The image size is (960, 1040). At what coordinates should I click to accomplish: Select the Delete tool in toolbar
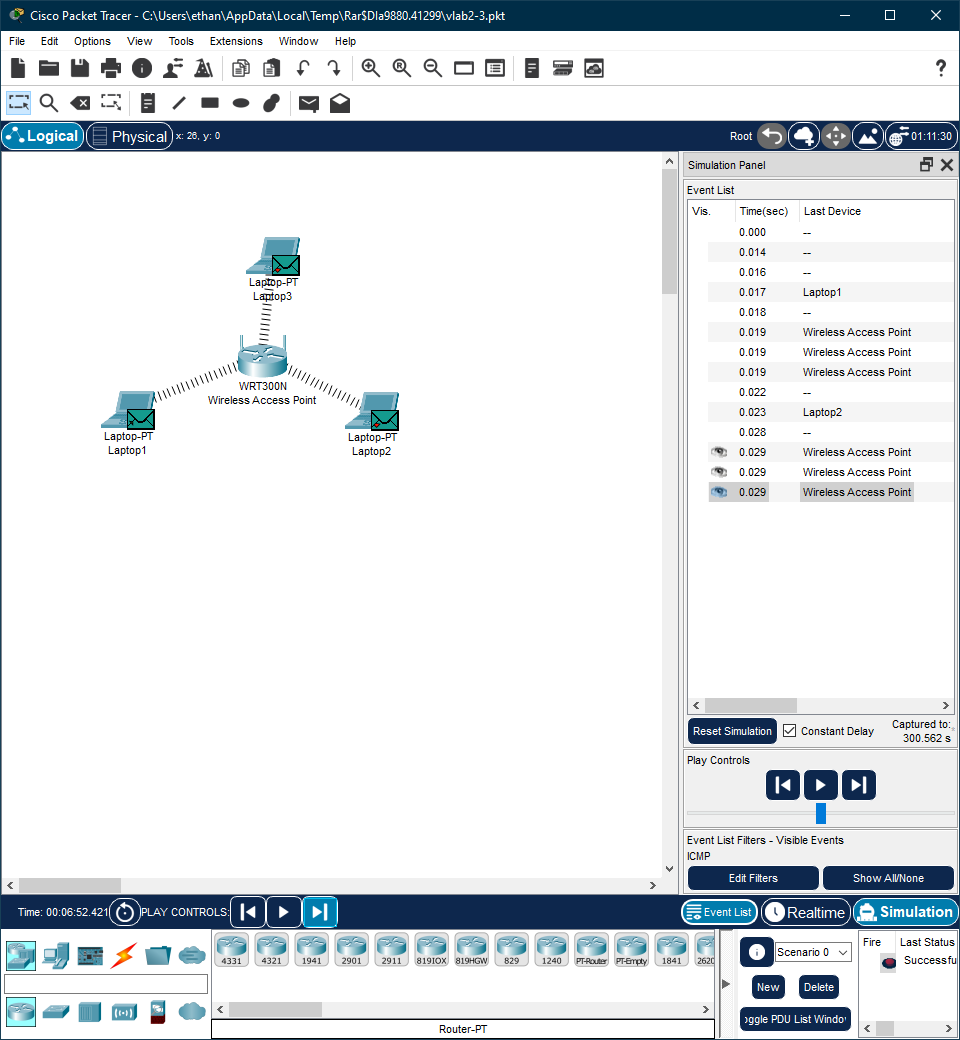point(80,103)
